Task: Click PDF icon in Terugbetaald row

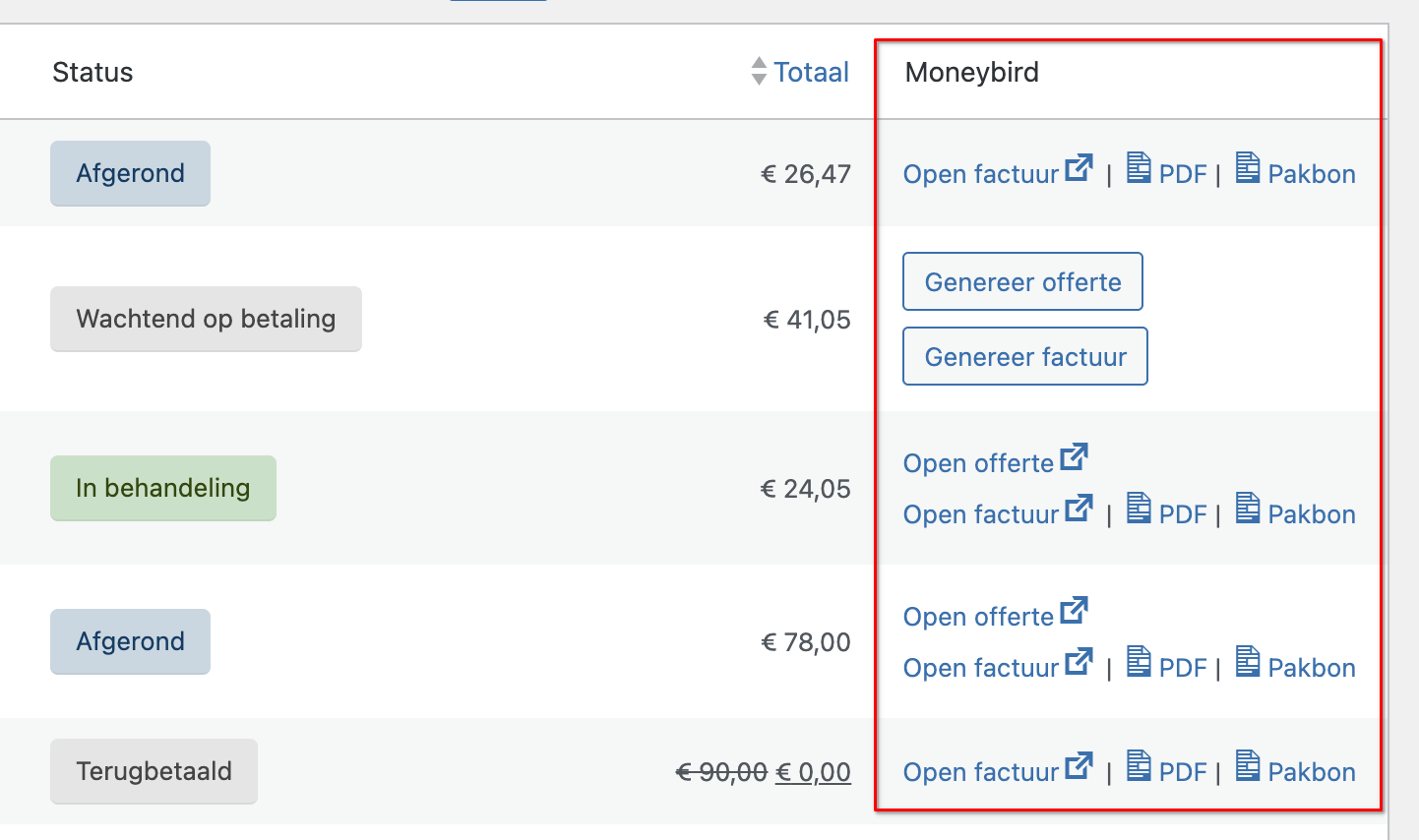Action: tap(1139, 766)
